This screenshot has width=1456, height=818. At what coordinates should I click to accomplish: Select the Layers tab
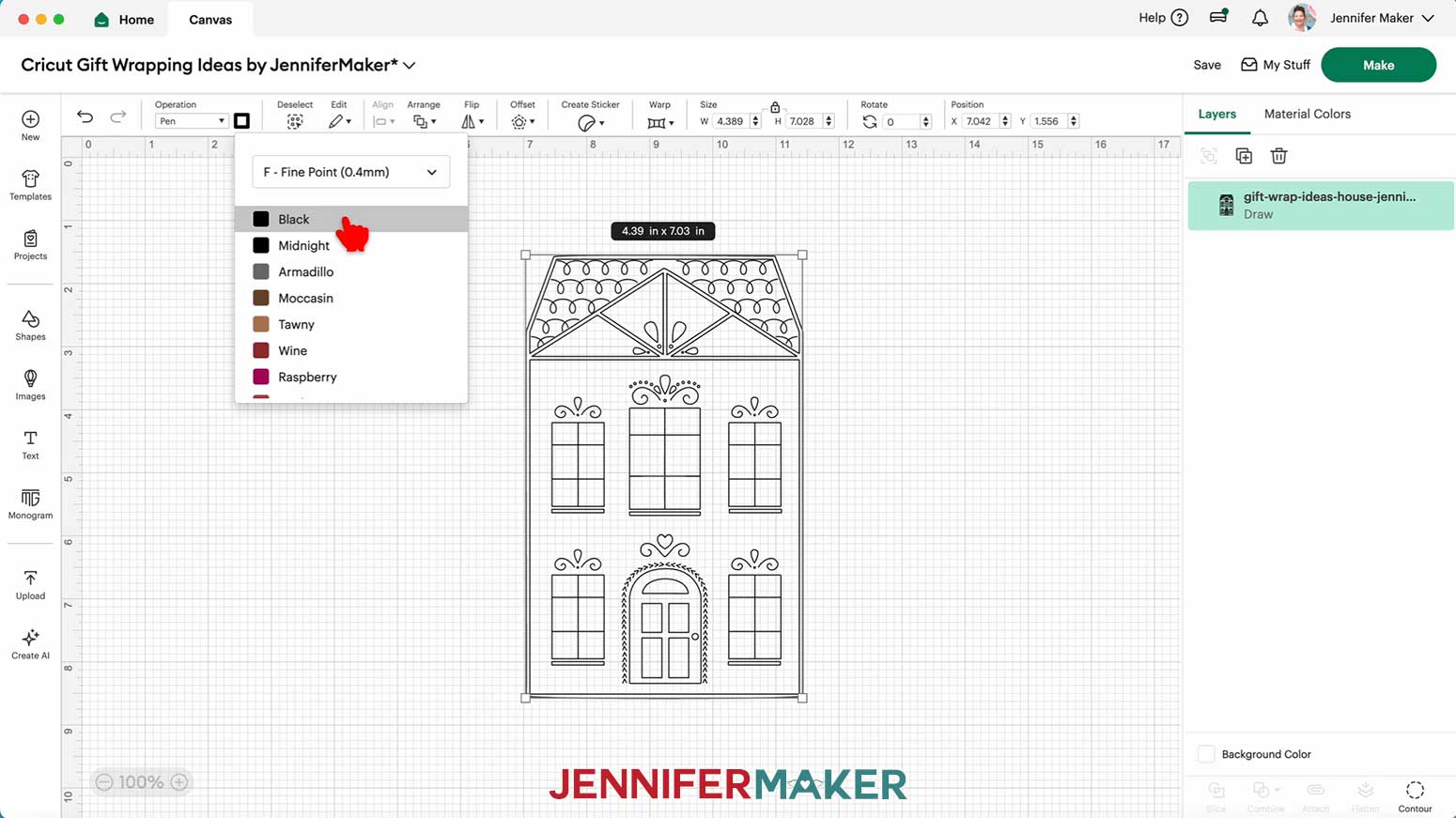(1216, 114)
